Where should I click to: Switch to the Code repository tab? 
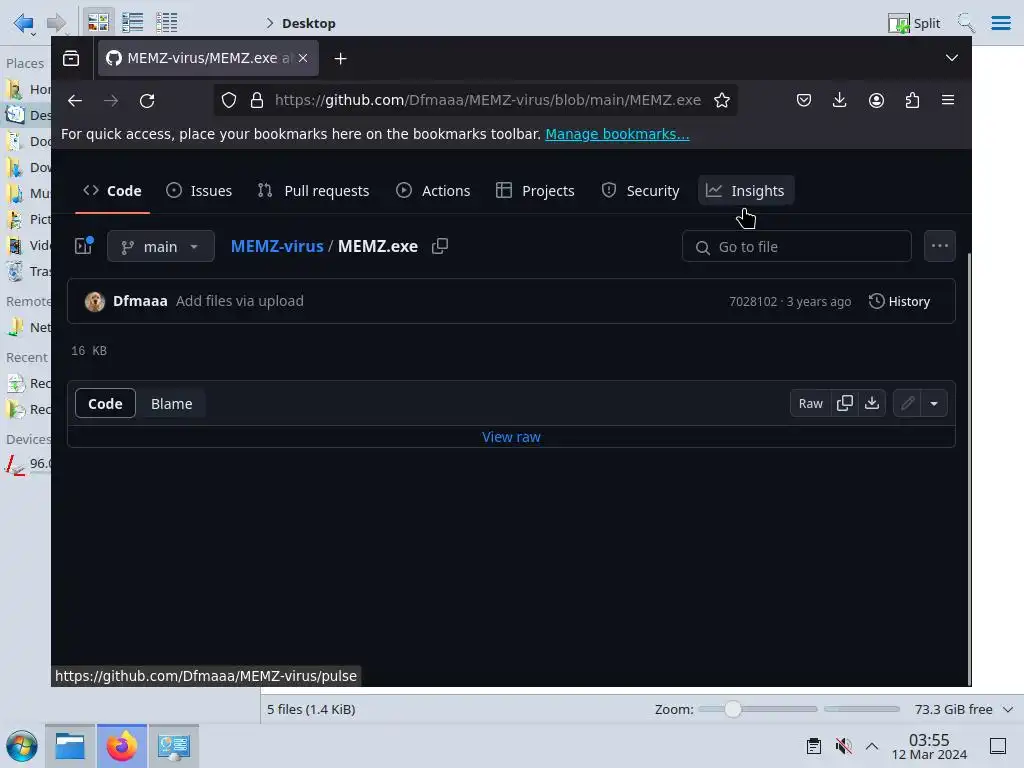tap(112, 191)
